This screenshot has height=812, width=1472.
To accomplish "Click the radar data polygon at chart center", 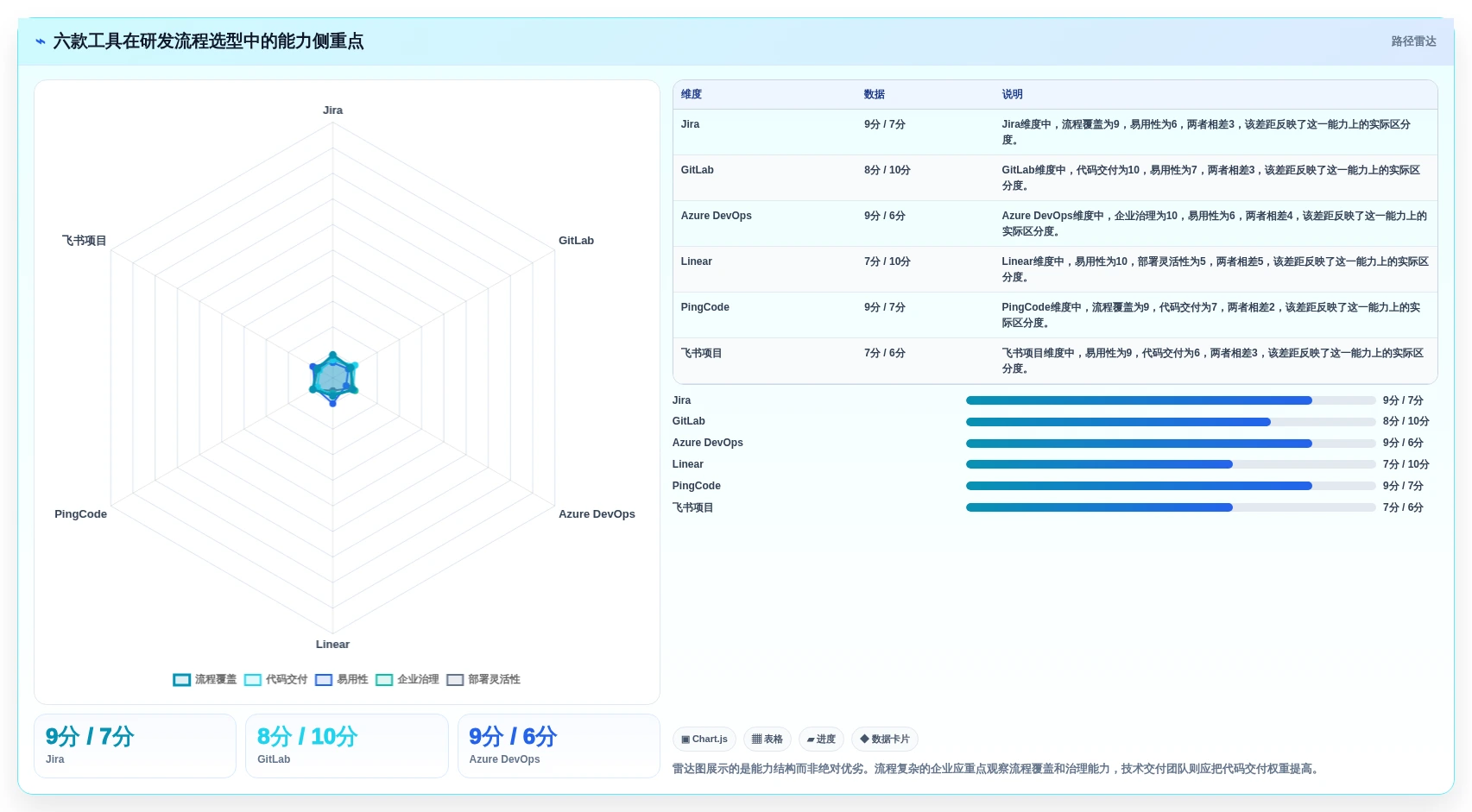I will 333,379.
